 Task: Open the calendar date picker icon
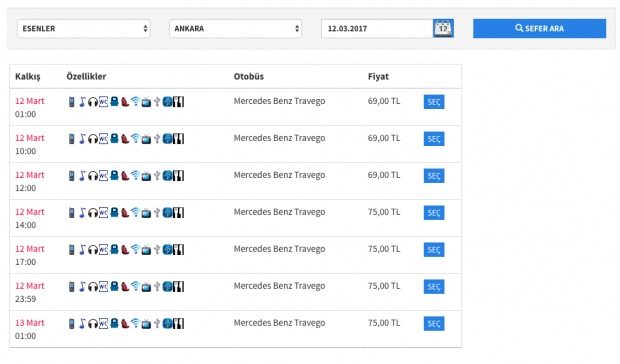[443, 28]
